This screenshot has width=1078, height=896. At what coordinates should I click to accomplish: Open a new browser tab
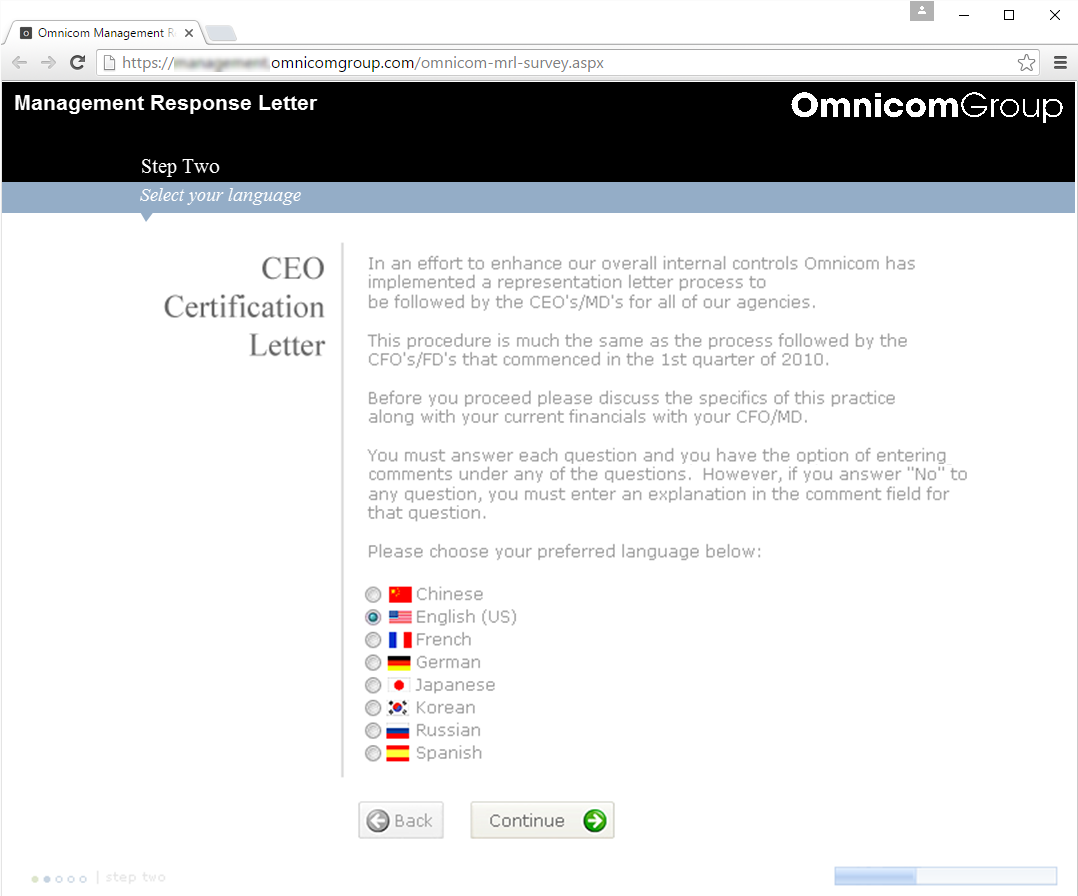221,32
